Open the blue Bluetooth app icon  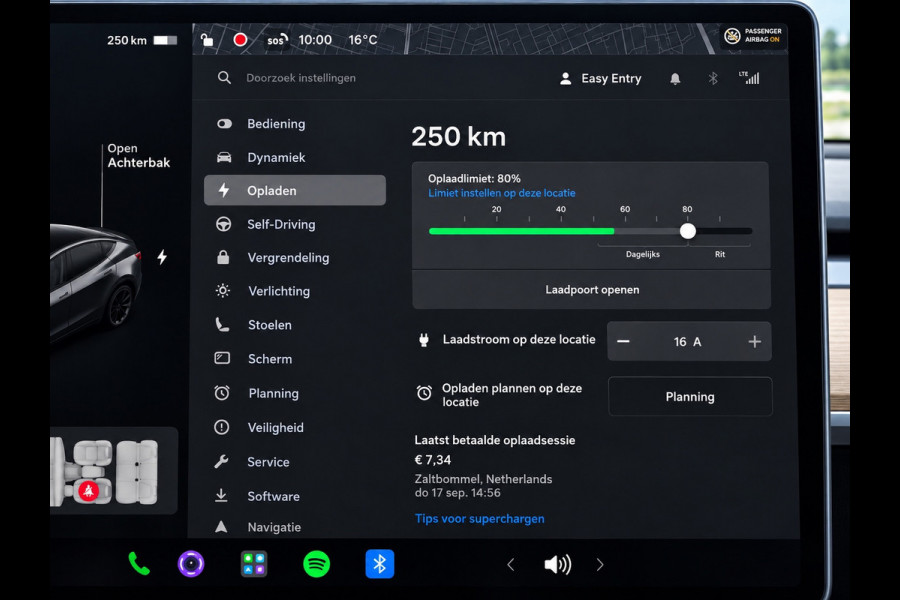point(379,564)
